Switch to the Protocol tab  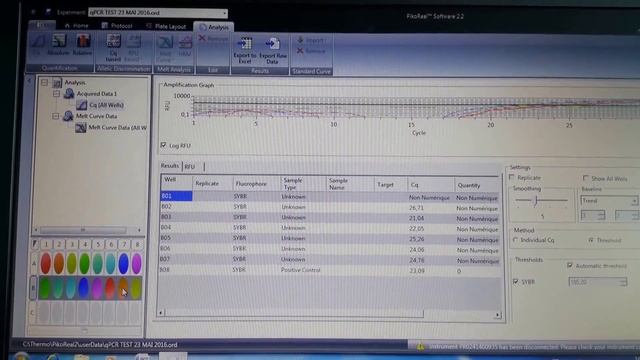117,26
